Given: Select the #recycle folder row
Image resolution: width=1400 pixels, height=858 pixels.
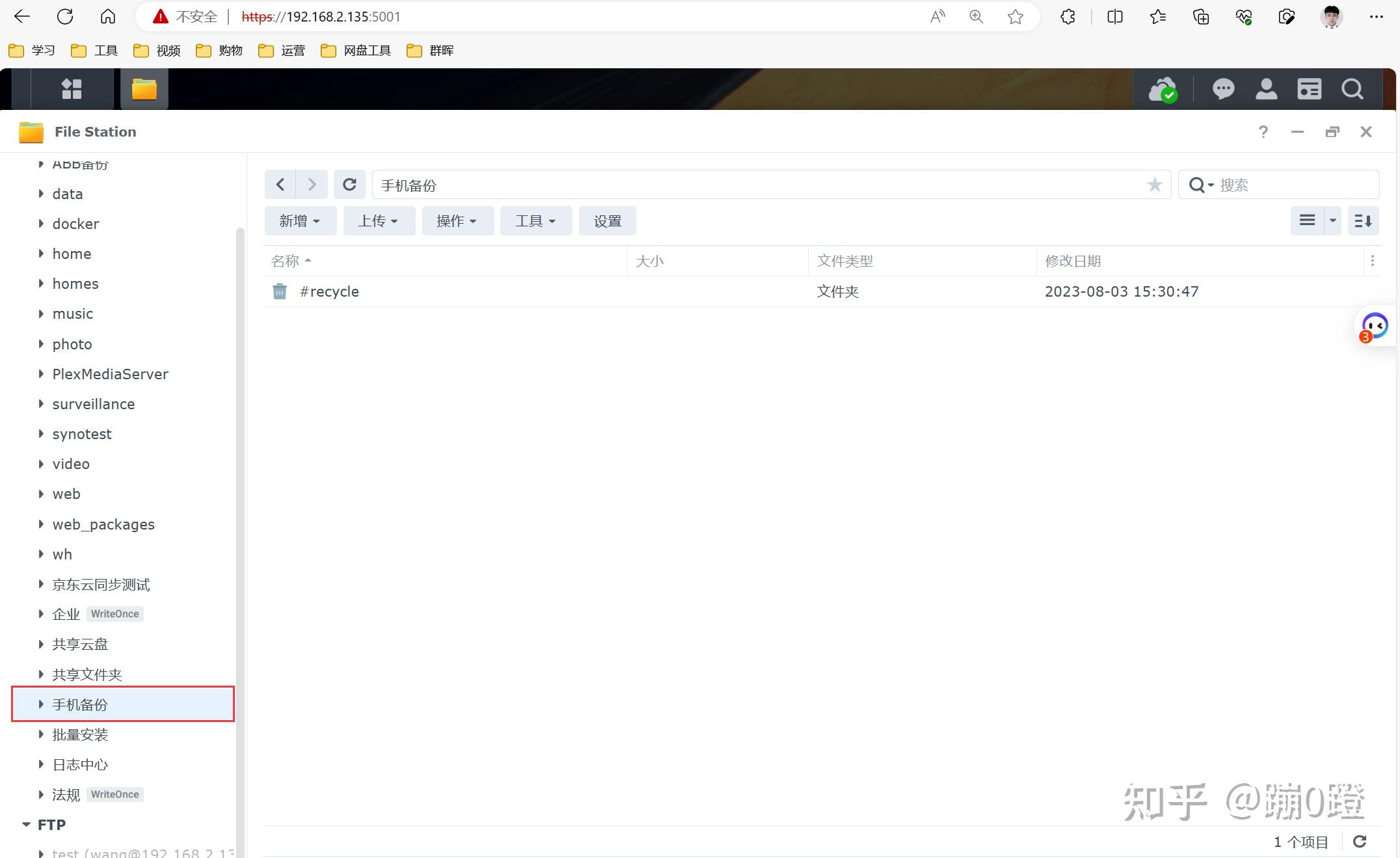Looking at the screenshot, I should pos(329,291).
